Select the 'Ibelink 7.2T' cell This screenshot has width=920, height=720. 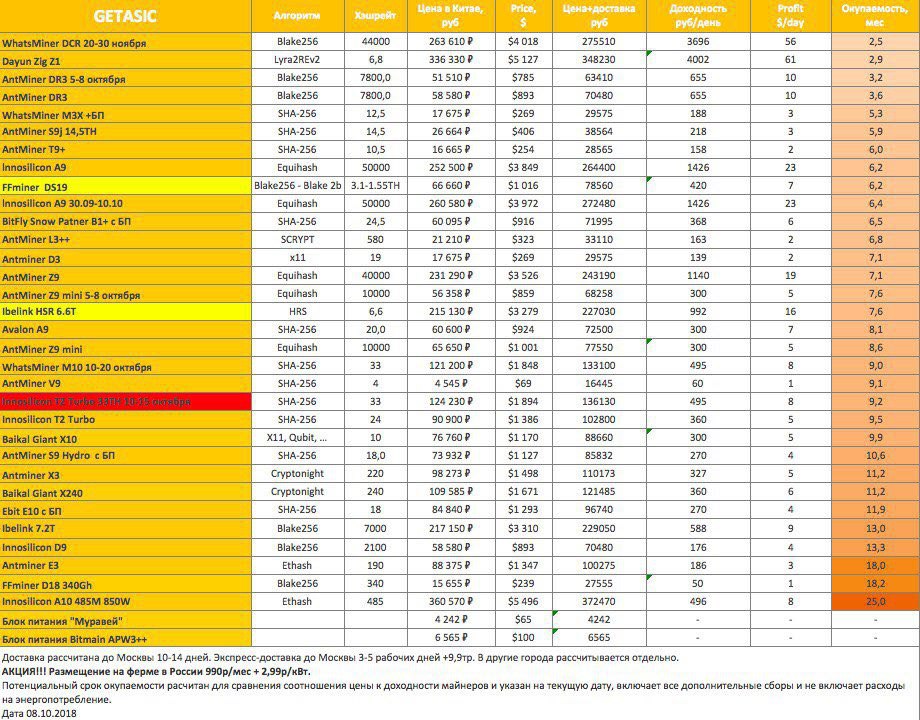(126, 529)
